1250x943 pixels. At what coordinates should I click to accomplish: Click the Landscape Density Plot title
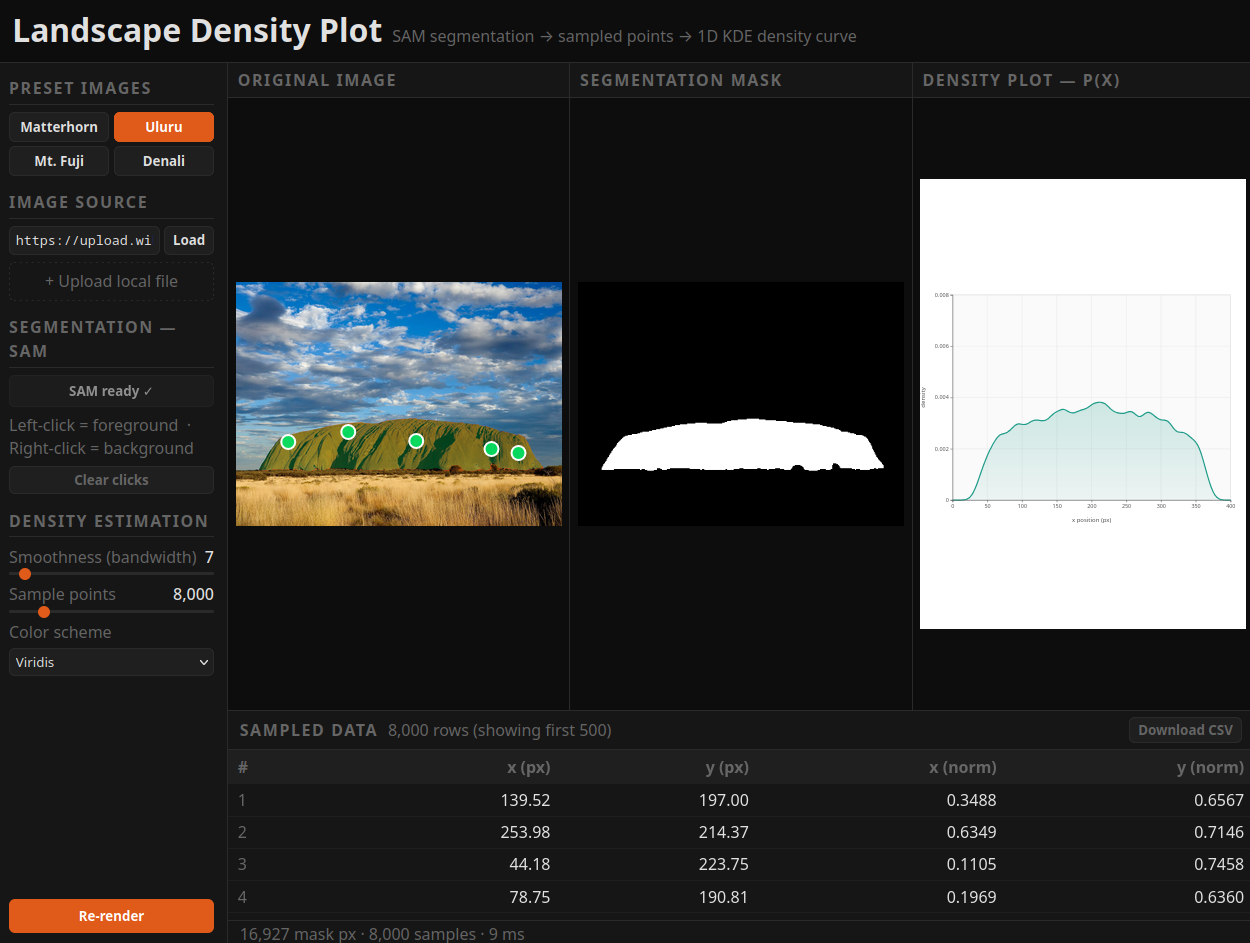(x=197, y=31)
